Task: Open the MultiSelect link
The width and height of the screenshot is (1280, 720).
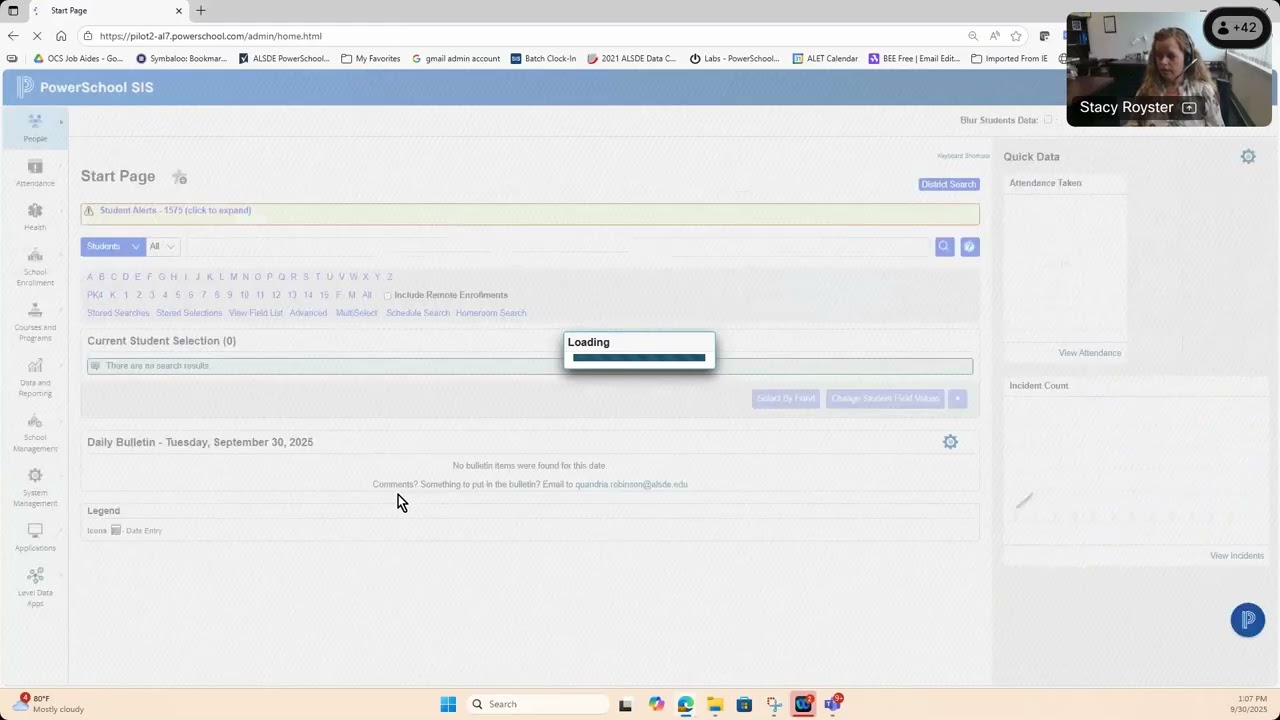Action: coord(356,313)
